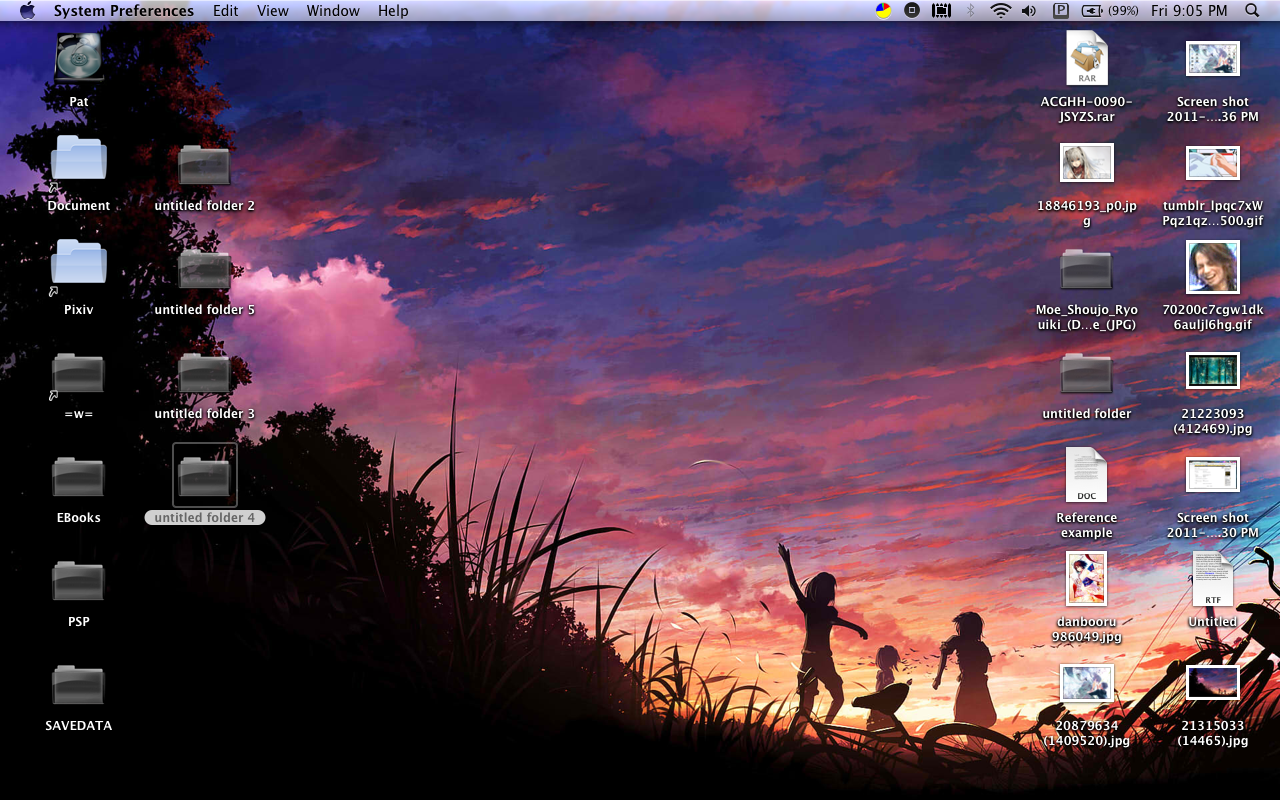Click the 'untitled folder 4' name label
The height and width of the screenshot is (800, 1280).
[x=205, y=518]
